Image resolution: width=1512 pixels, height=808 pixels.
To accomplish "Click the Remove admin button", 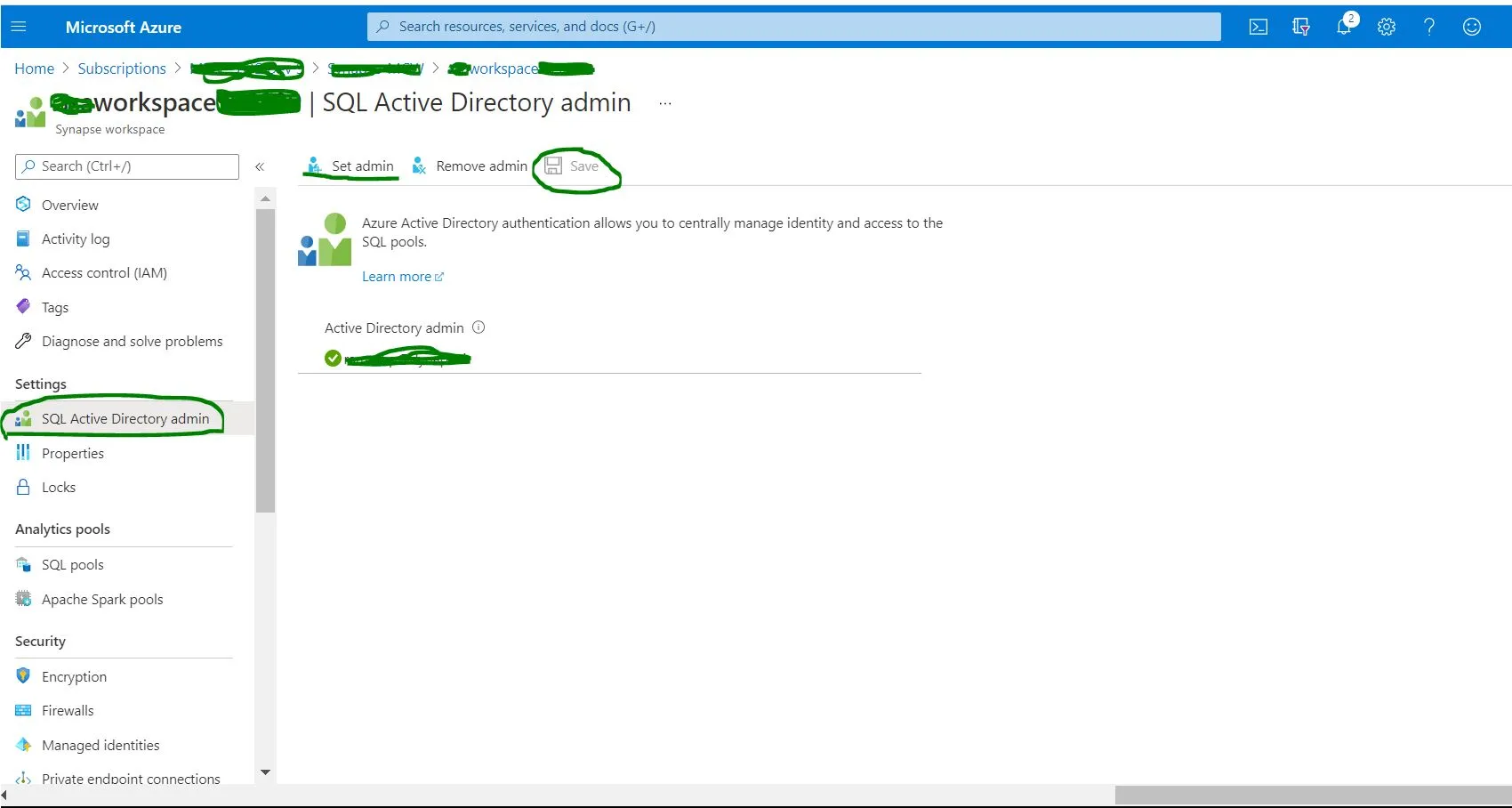I will pyautogui.click(x=470, y=166).
